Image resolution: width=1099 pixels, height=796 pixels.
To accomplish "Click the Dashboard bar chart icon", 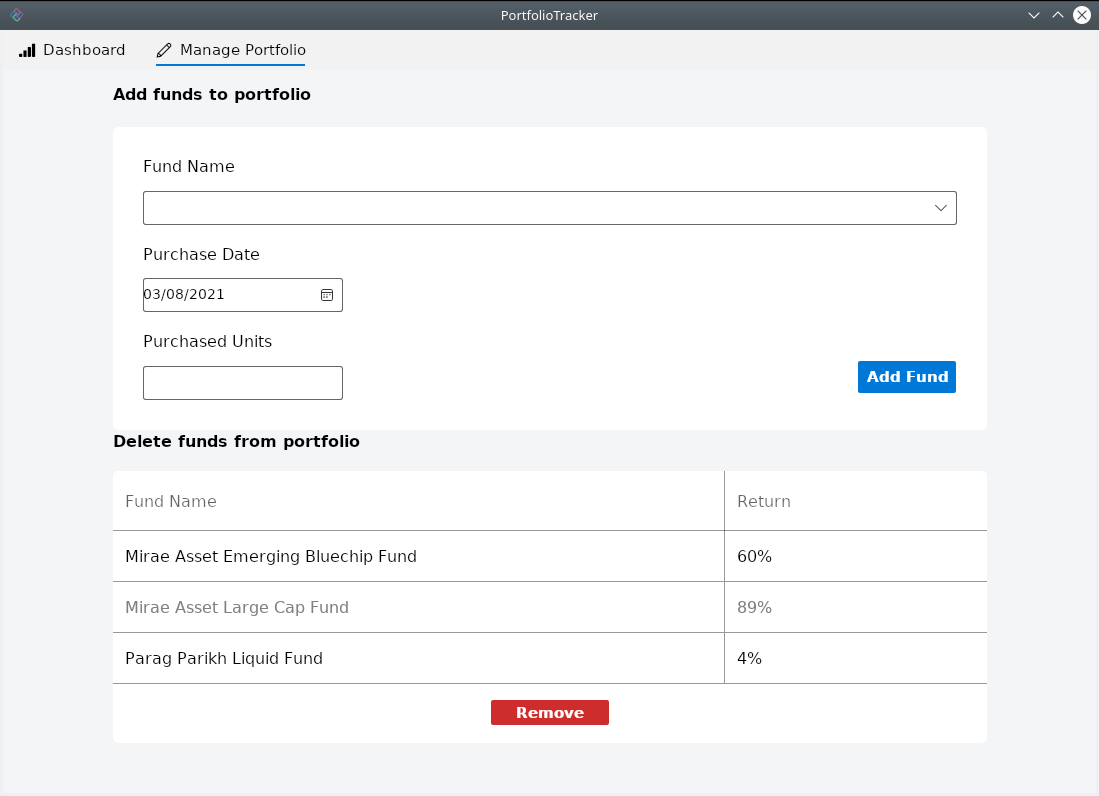I will point(27,50).
